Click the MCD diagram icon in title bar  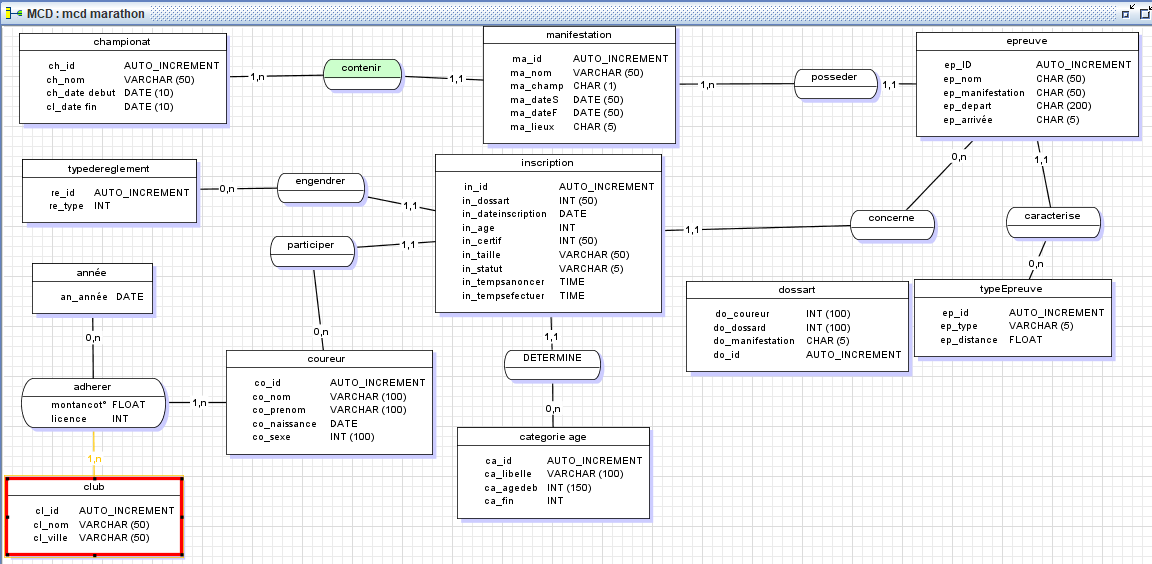click(13, 14)
